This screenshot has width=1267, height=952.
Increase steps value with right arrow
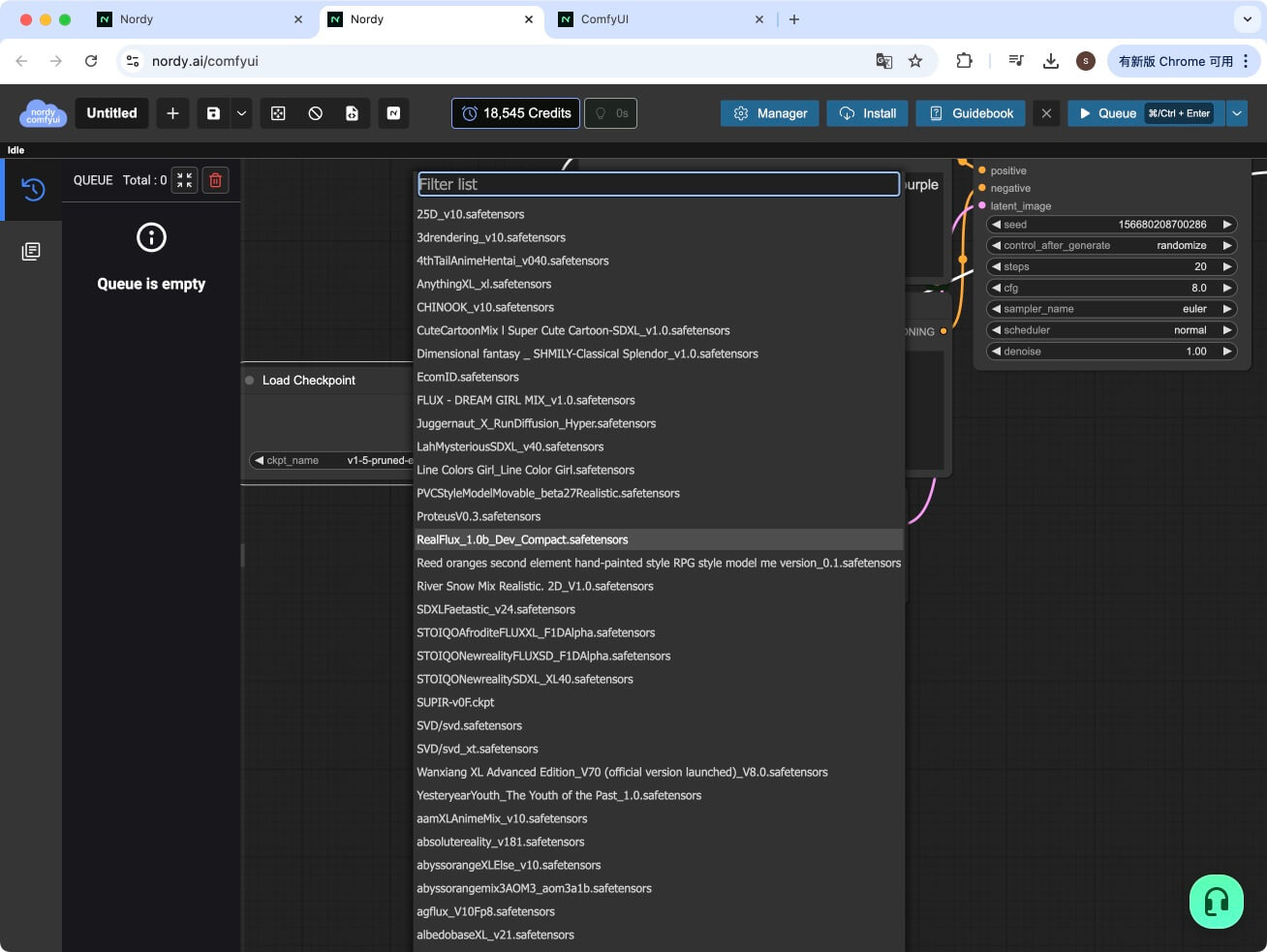coord(1227,266)
